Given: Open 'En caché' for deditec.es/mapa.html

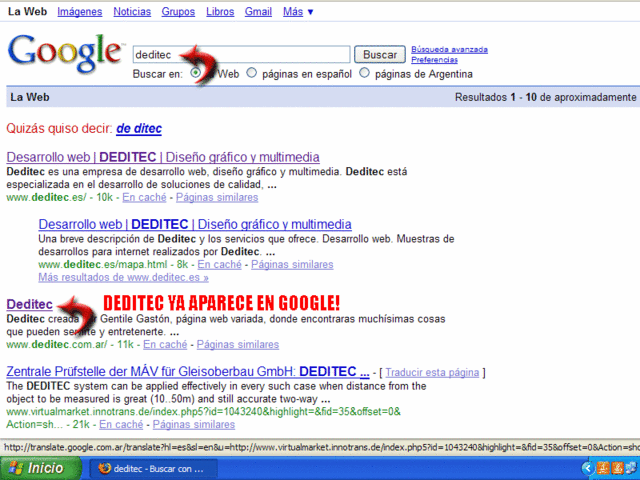Looking at the screenshot, I should [219, 264].
